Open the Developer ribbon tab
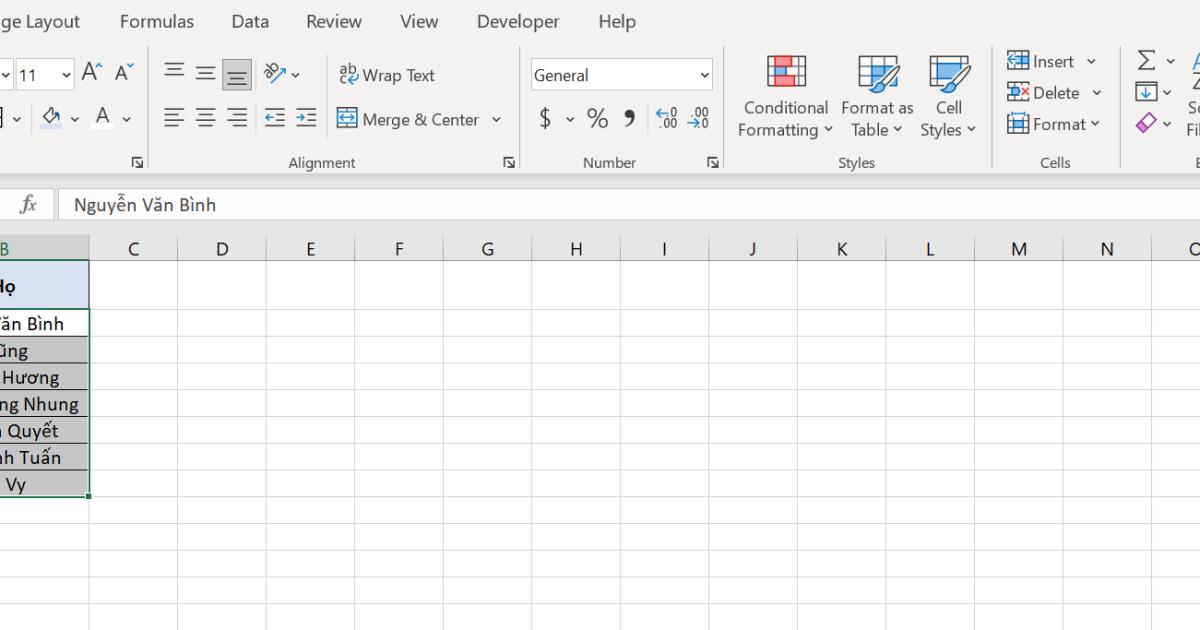Screen dimensions: 1200x630 click(x=517, y=21)
